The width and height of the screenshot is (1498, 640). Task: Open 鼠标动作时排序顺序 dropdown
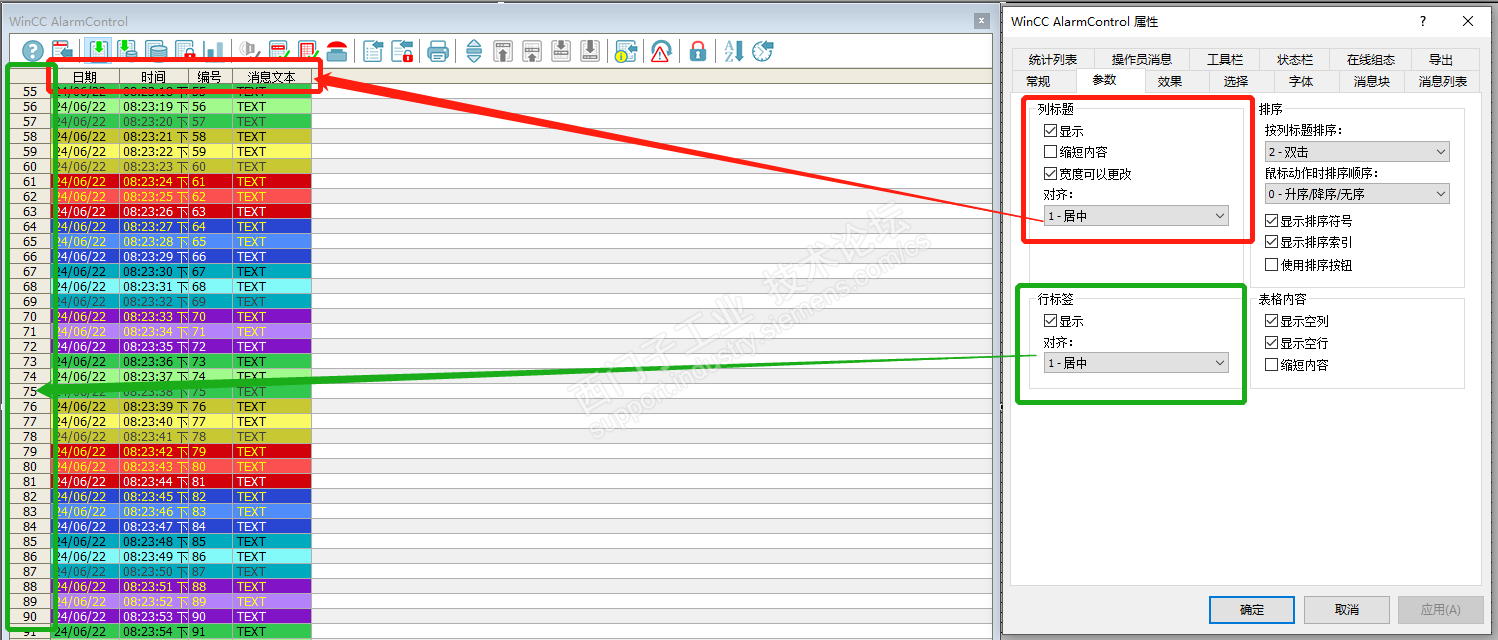point(1357,194)
